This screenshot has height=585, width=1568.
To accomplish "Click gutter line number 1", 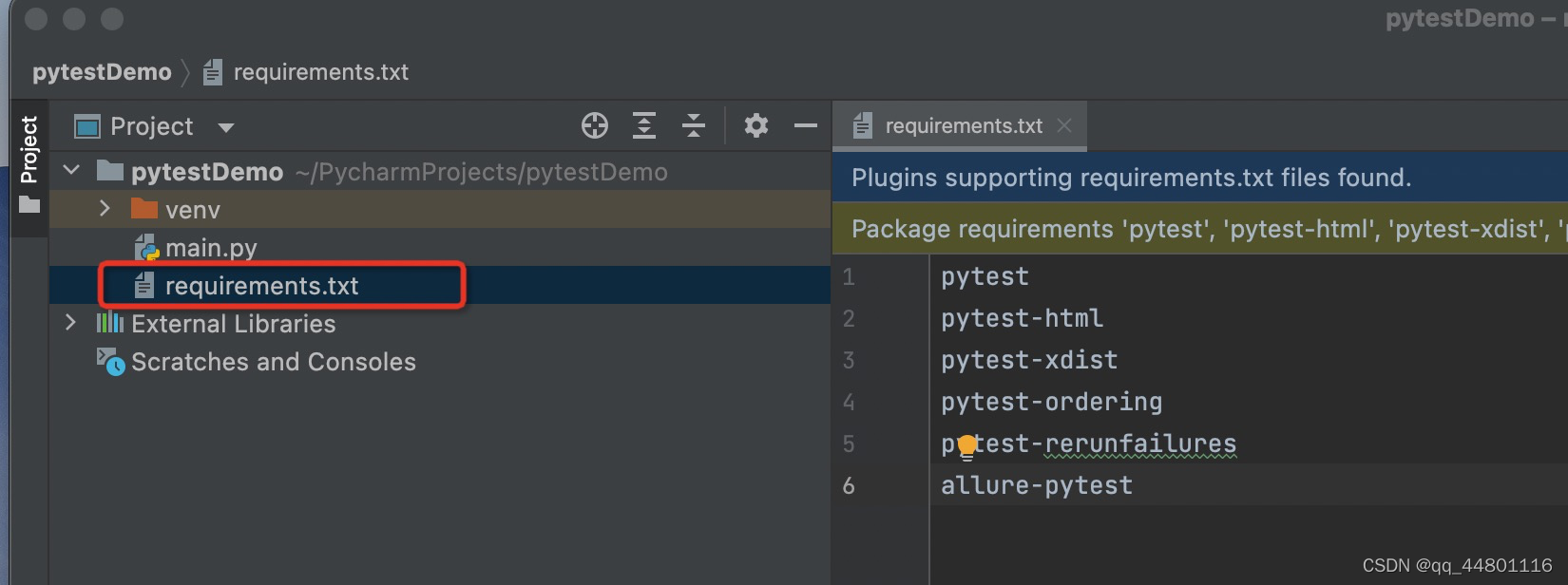I will 849,277.
